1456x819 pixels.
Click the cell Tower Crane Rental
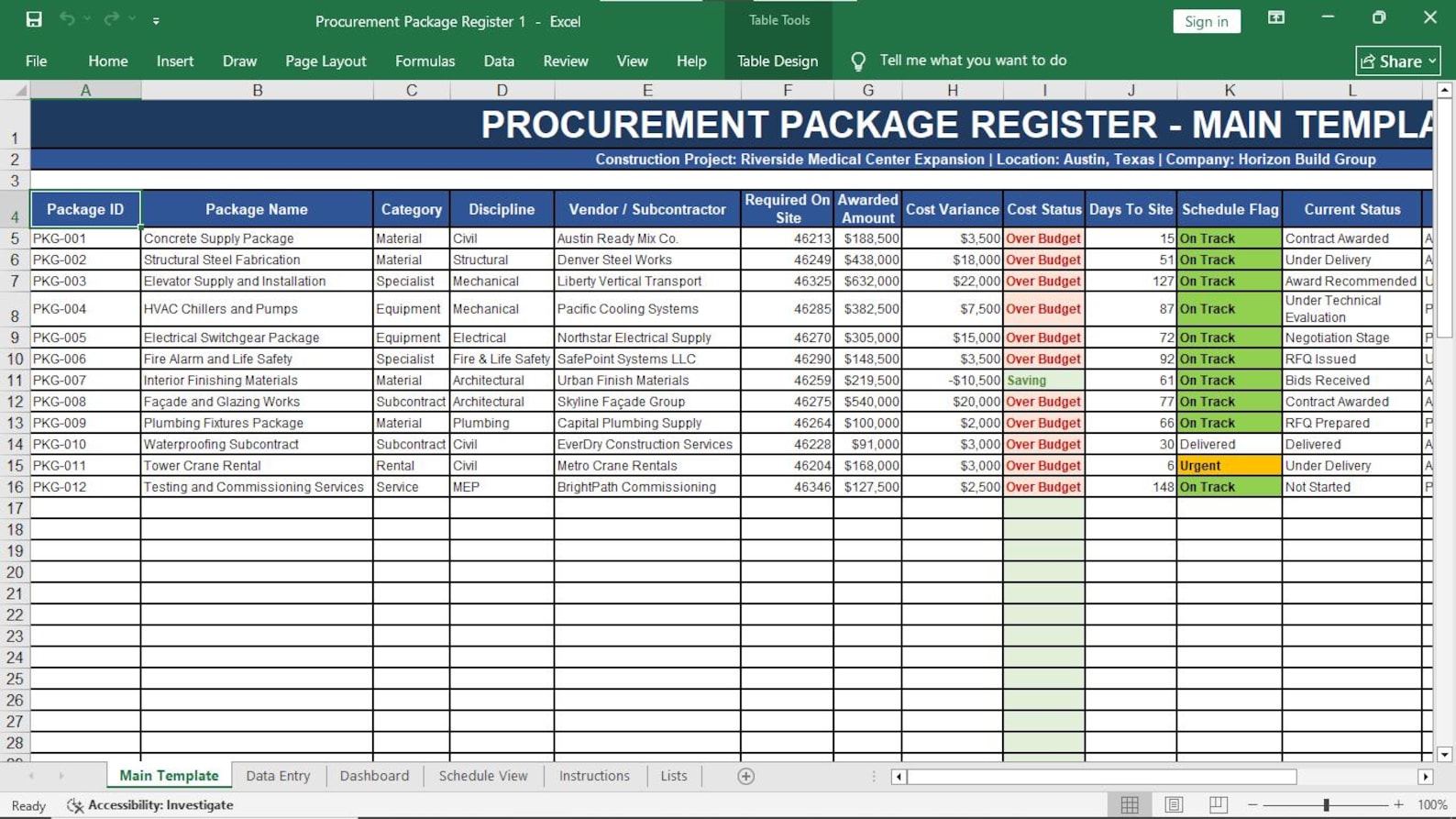[257, 465]
